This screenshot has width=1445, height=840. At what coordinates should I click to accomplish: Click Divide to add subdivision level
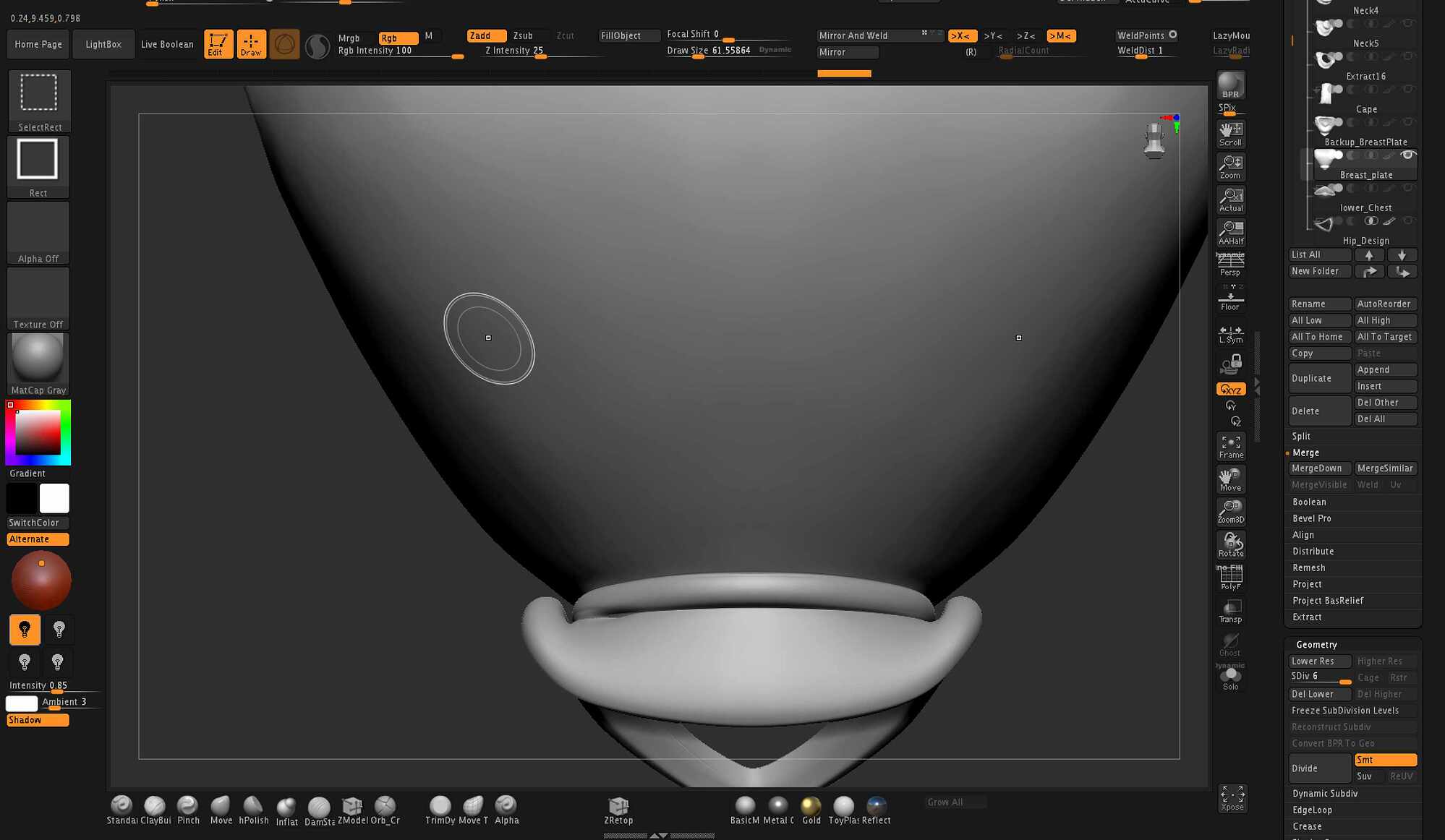pyautogui.click(x=1319, y=768)
